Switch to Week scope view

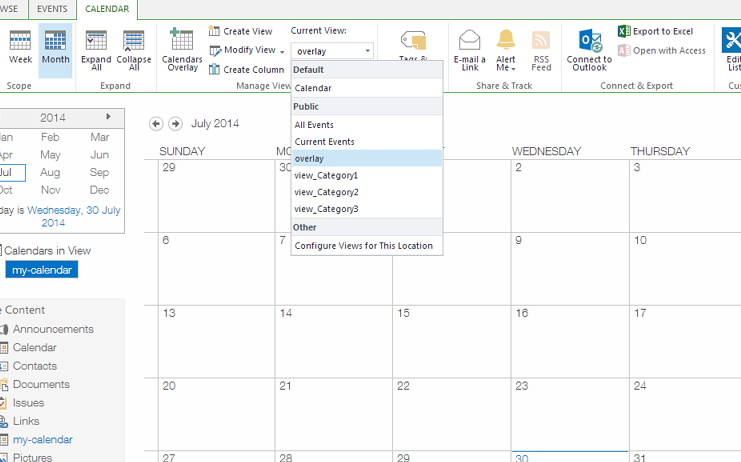pyautogui.click(x=20, y=47)
